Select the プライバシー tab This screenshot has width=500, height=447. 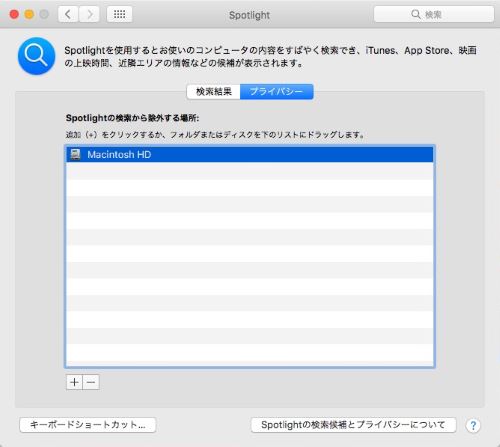tap(276, 92)
